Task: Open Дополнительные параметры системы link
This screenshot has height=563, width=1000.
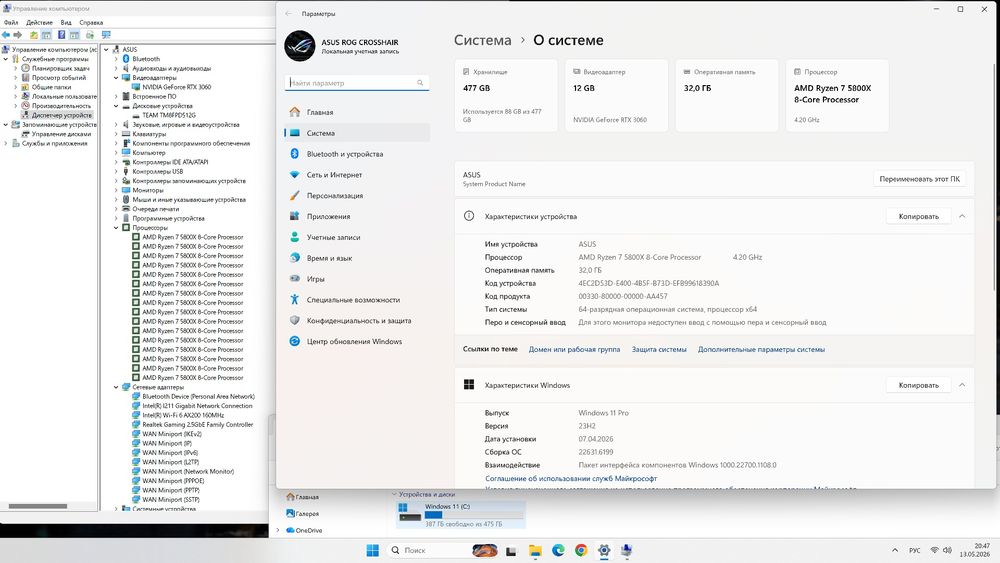Action: pos(761,349)
